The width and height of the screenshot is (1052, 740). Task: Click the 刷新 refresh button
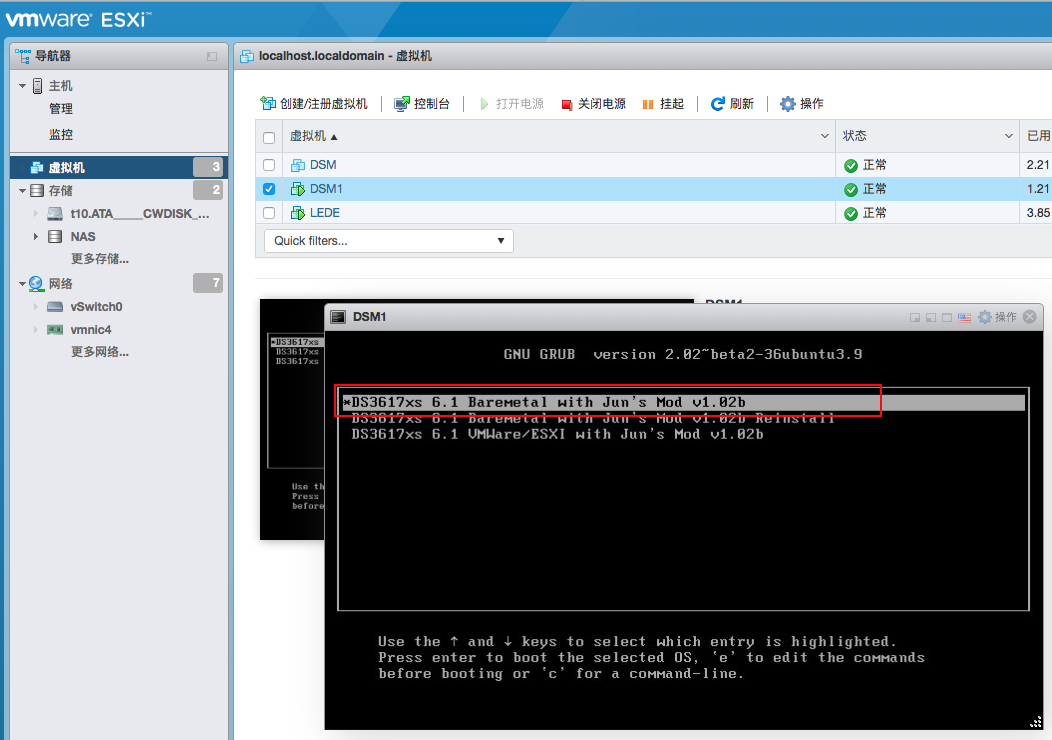click(733, 103)
